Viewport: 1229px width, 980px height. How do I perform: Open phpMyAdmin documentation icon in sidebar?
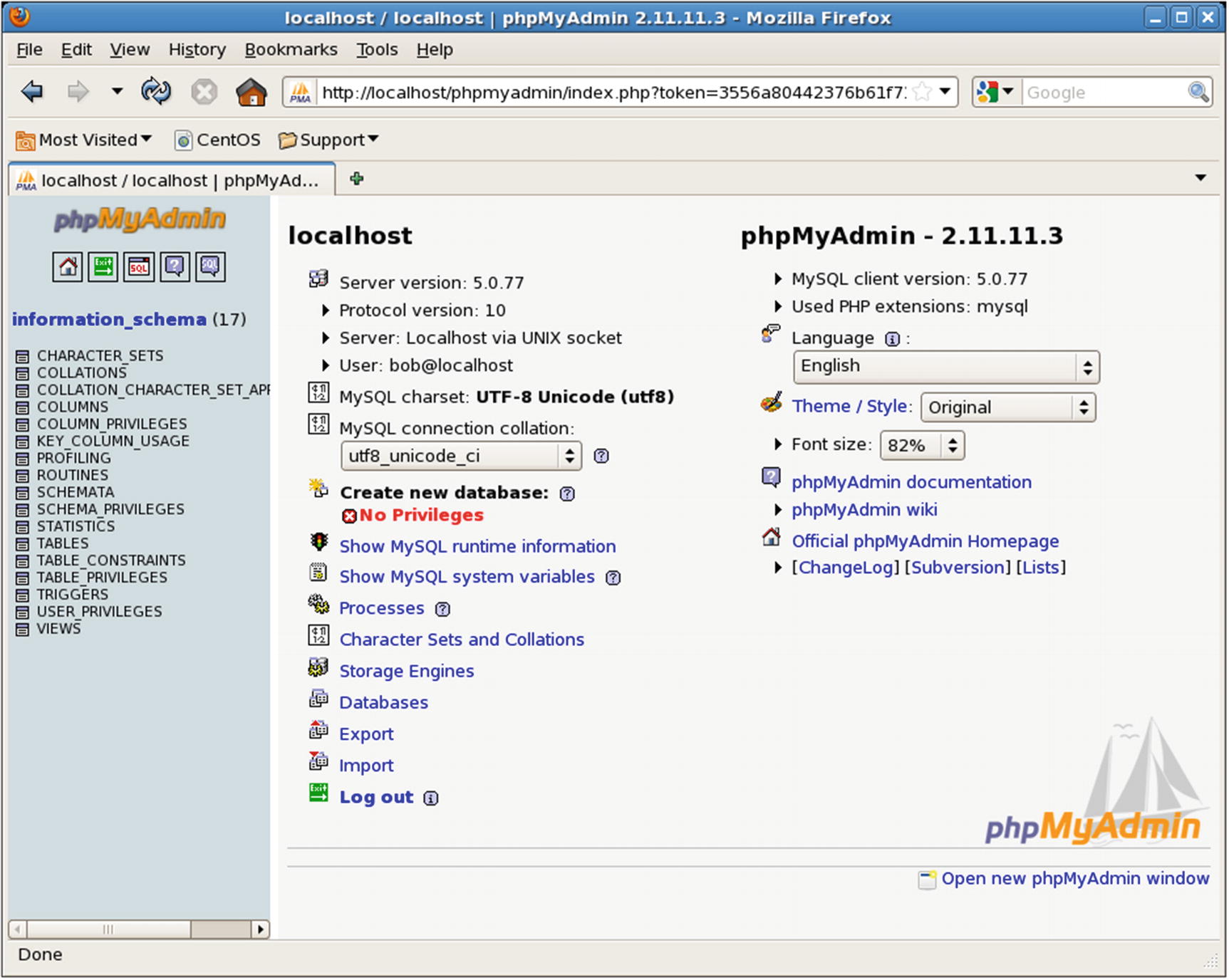(x=175, y=267)
